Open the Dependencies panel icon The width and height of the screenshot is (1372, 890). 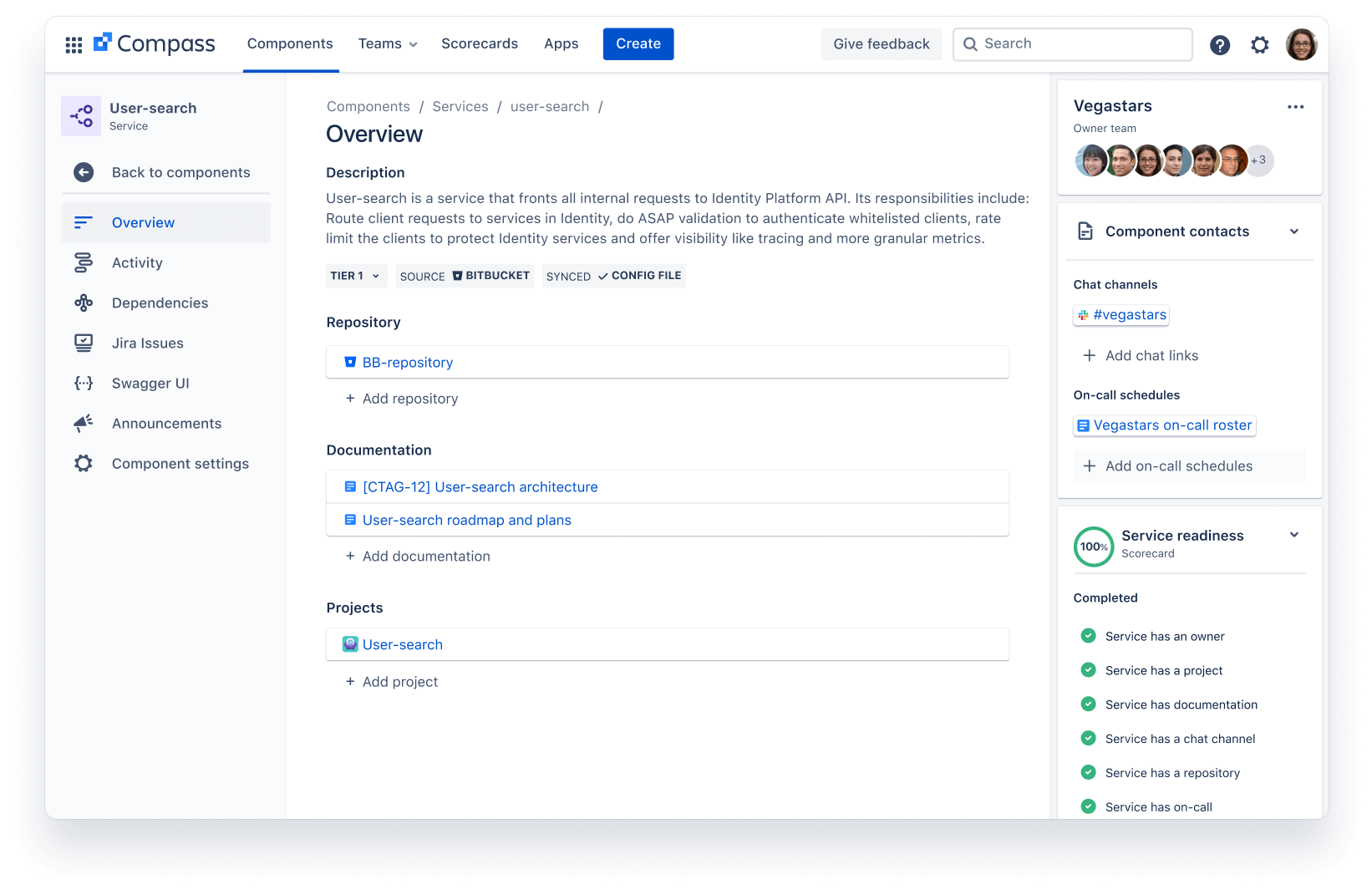84,303
